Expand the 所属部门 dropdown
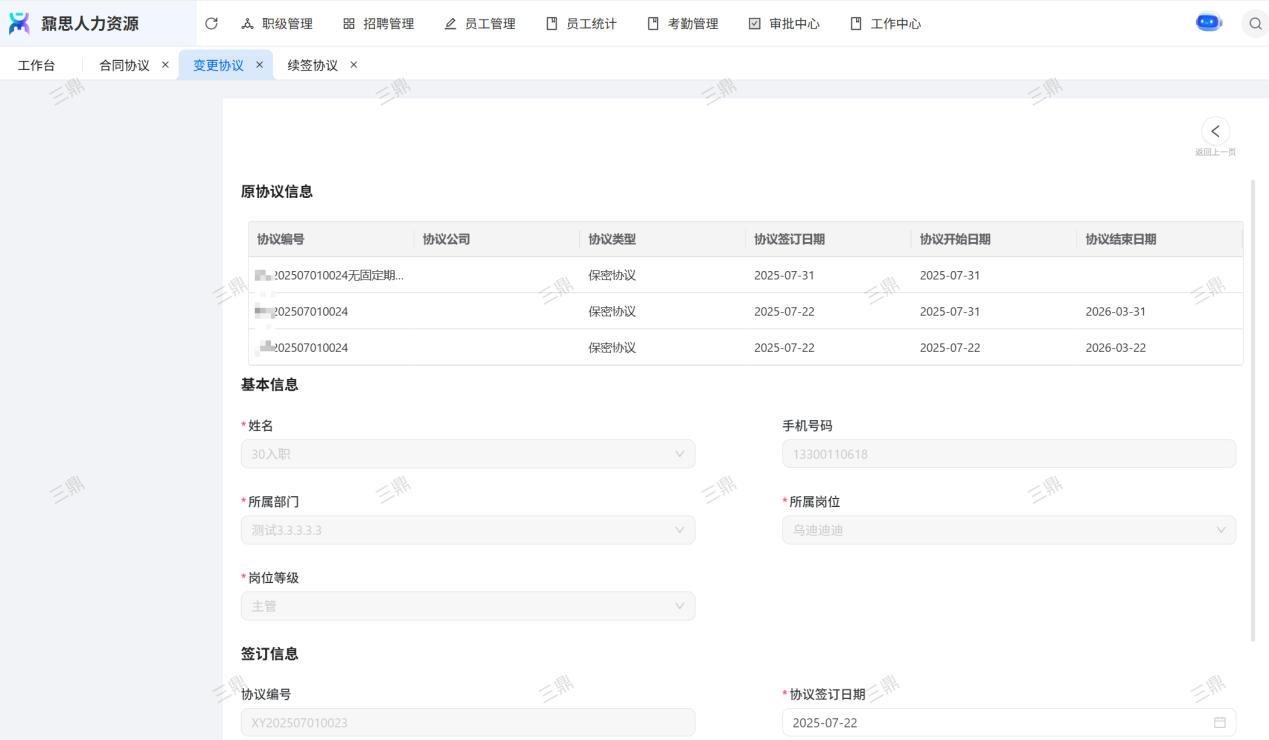 [679, 530]
